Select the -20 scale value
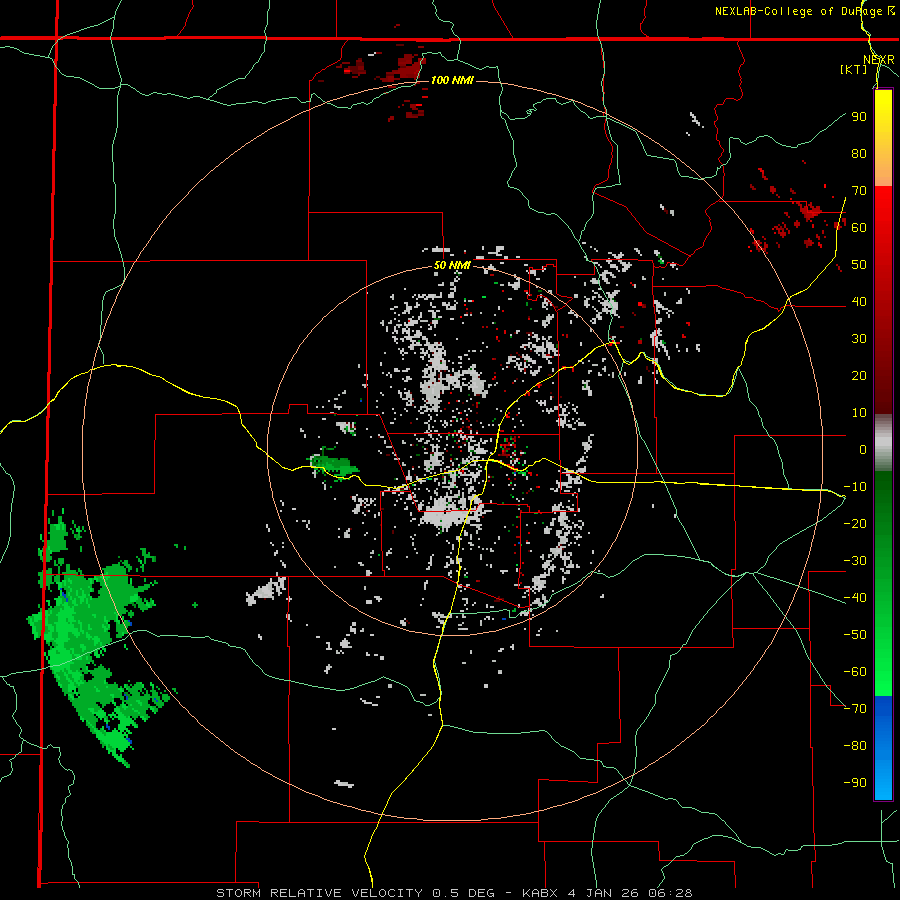The width and height of the screenshot is (900, 900). pyautogui.click(x=855, y=523)
